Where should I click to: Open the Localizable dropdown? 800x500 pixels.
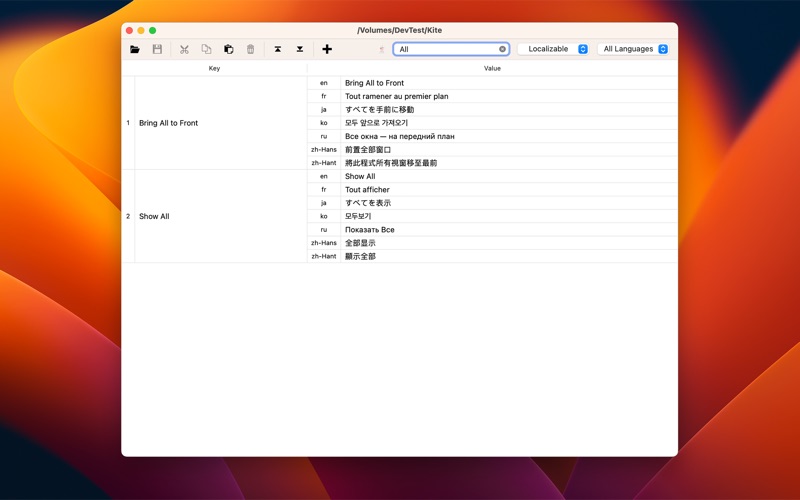[x=553, y=49]
